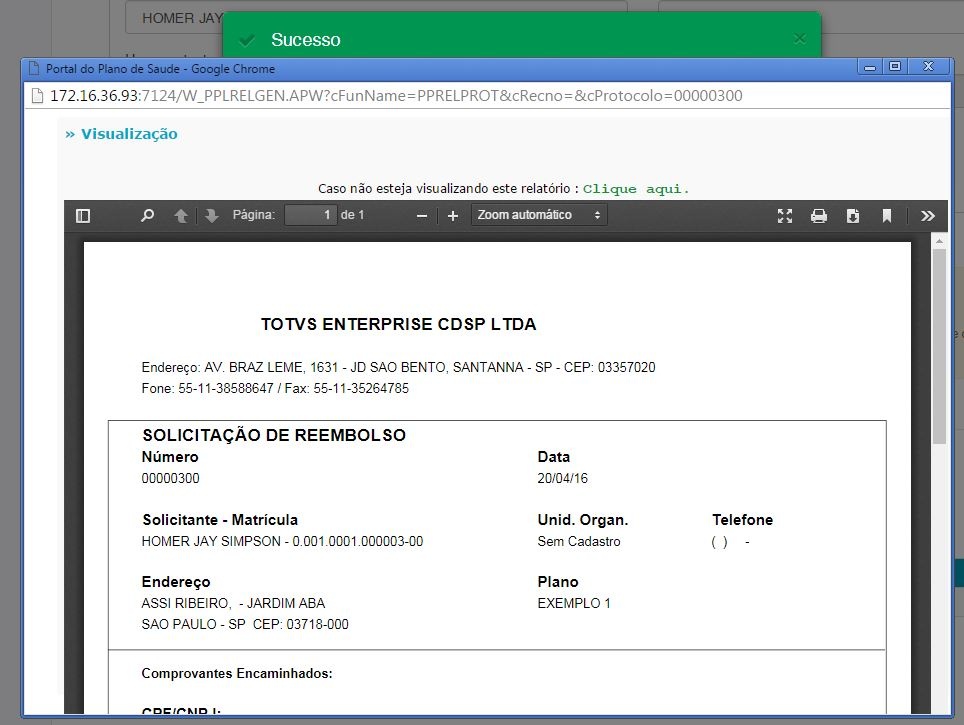Click the Fone/Fax line in header
Screen dimensions: 964x725
click(275, 389)
